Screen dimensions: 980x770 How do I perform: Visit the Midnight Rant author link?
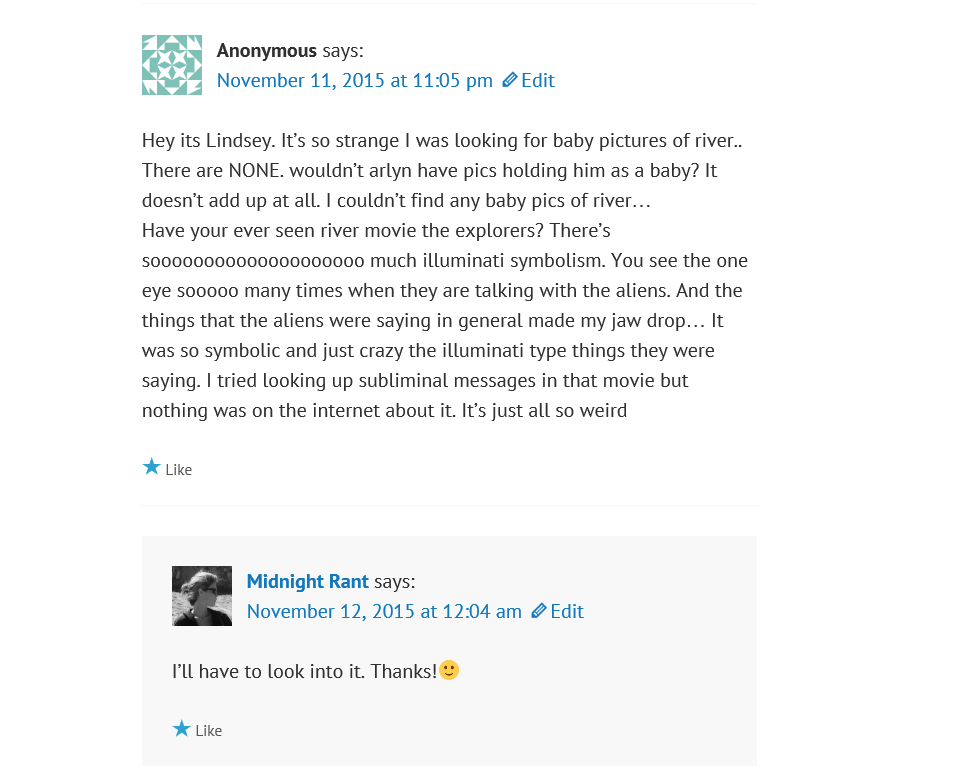tap(307, 581)
